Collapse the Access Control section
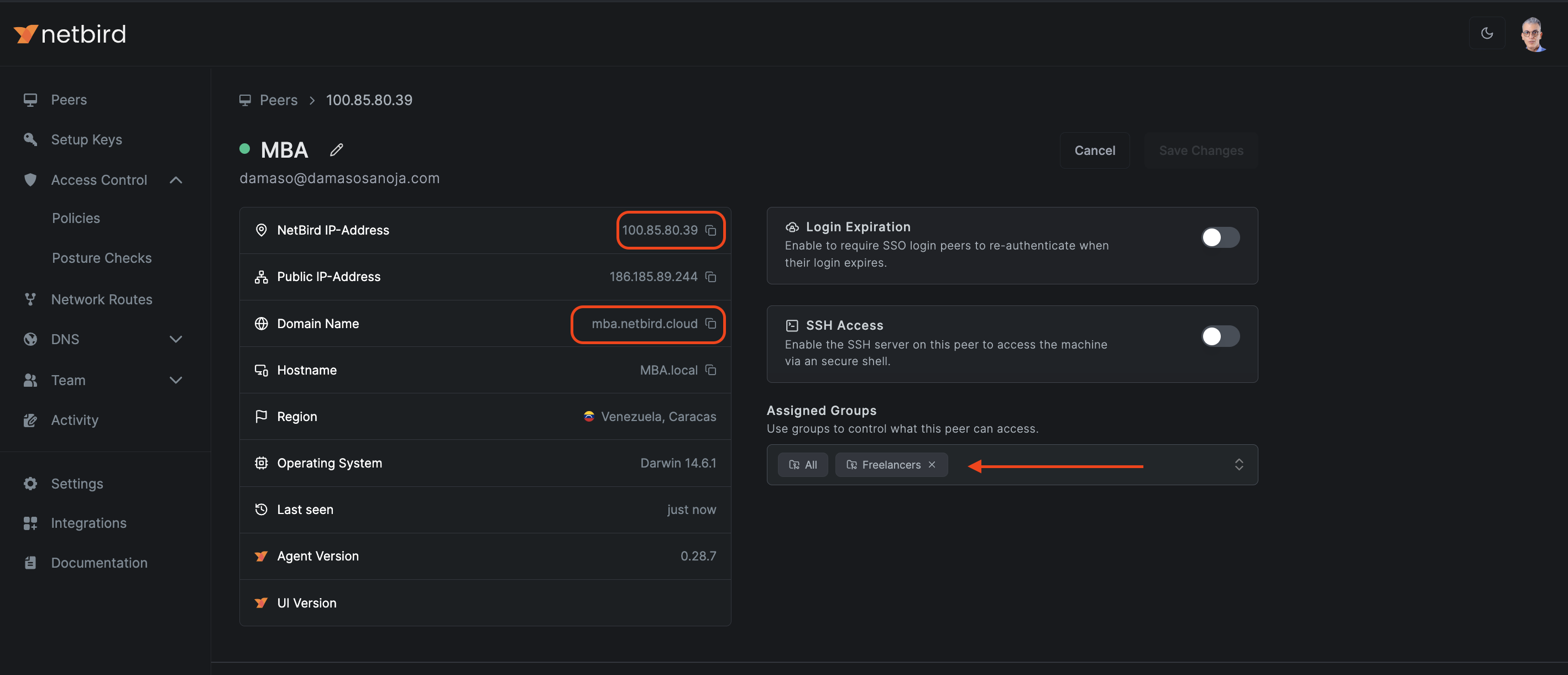The height and width of the screenshot is (675, 1568). pyautogui.click(x=176, y=180)
